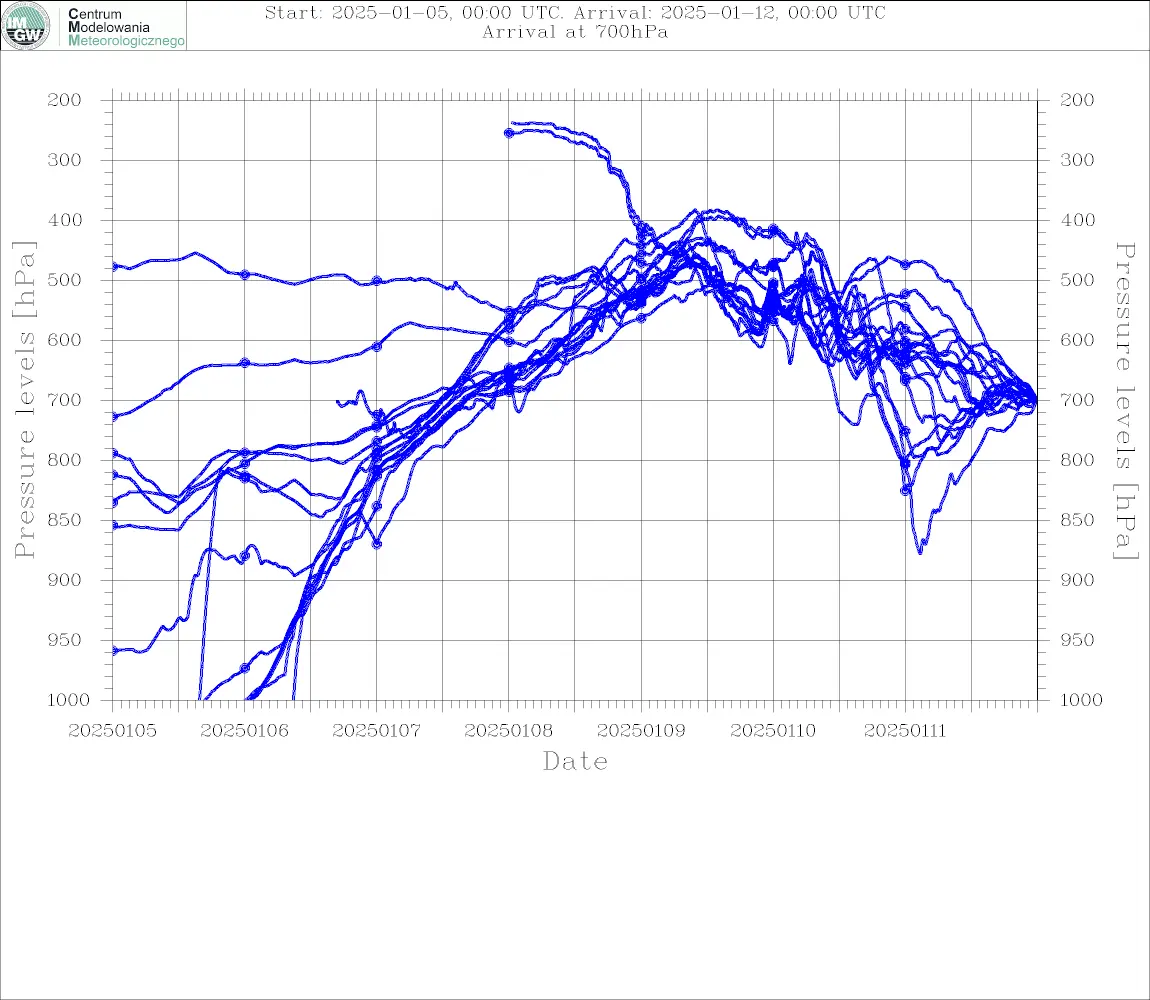
Task: Click the trajectory convergence point at 700hPa arrival
Action: pyautogui.click(x=1036, y=401)
